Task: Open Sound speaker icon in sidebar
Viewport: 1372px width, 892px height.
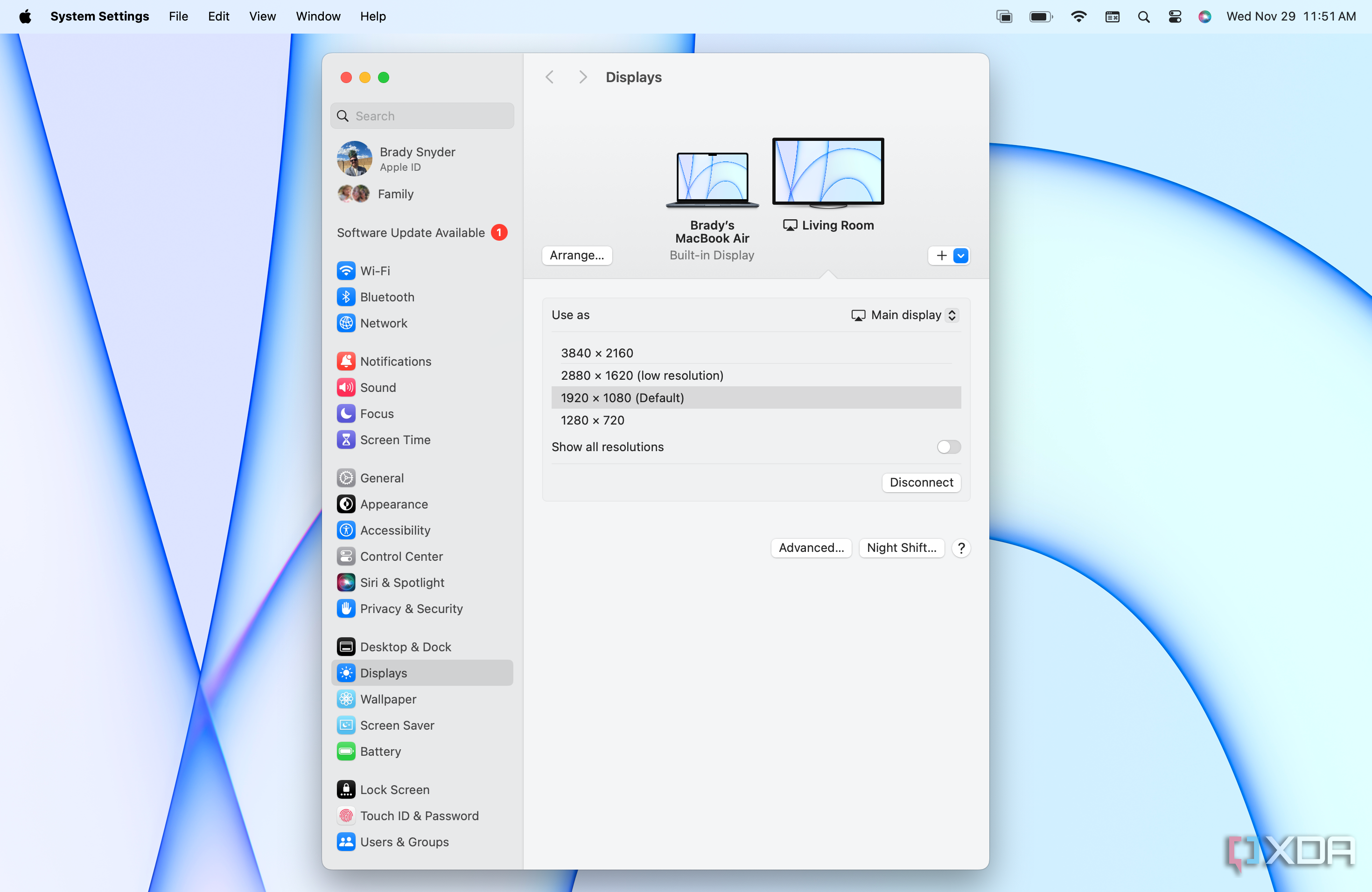Action: (346, 387)
